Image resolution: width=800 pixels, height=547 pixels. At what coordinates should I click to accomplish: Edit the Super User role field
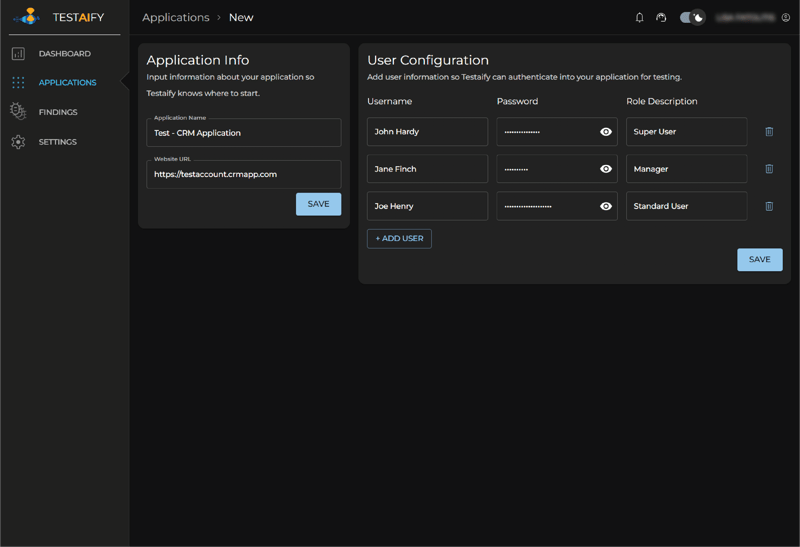click(687, 132)
